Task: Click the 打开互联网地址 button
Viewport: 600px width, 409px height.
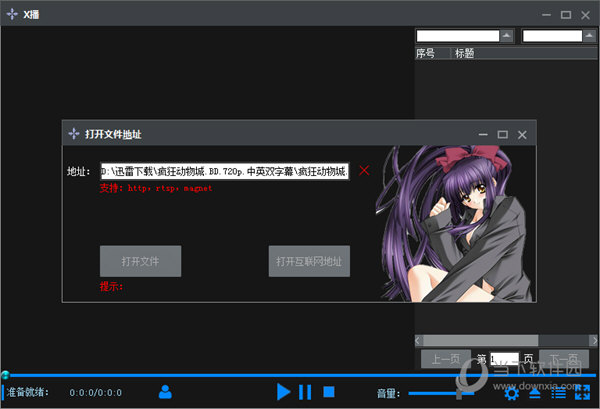Action: pyautogui.click(x=309, y=261)
